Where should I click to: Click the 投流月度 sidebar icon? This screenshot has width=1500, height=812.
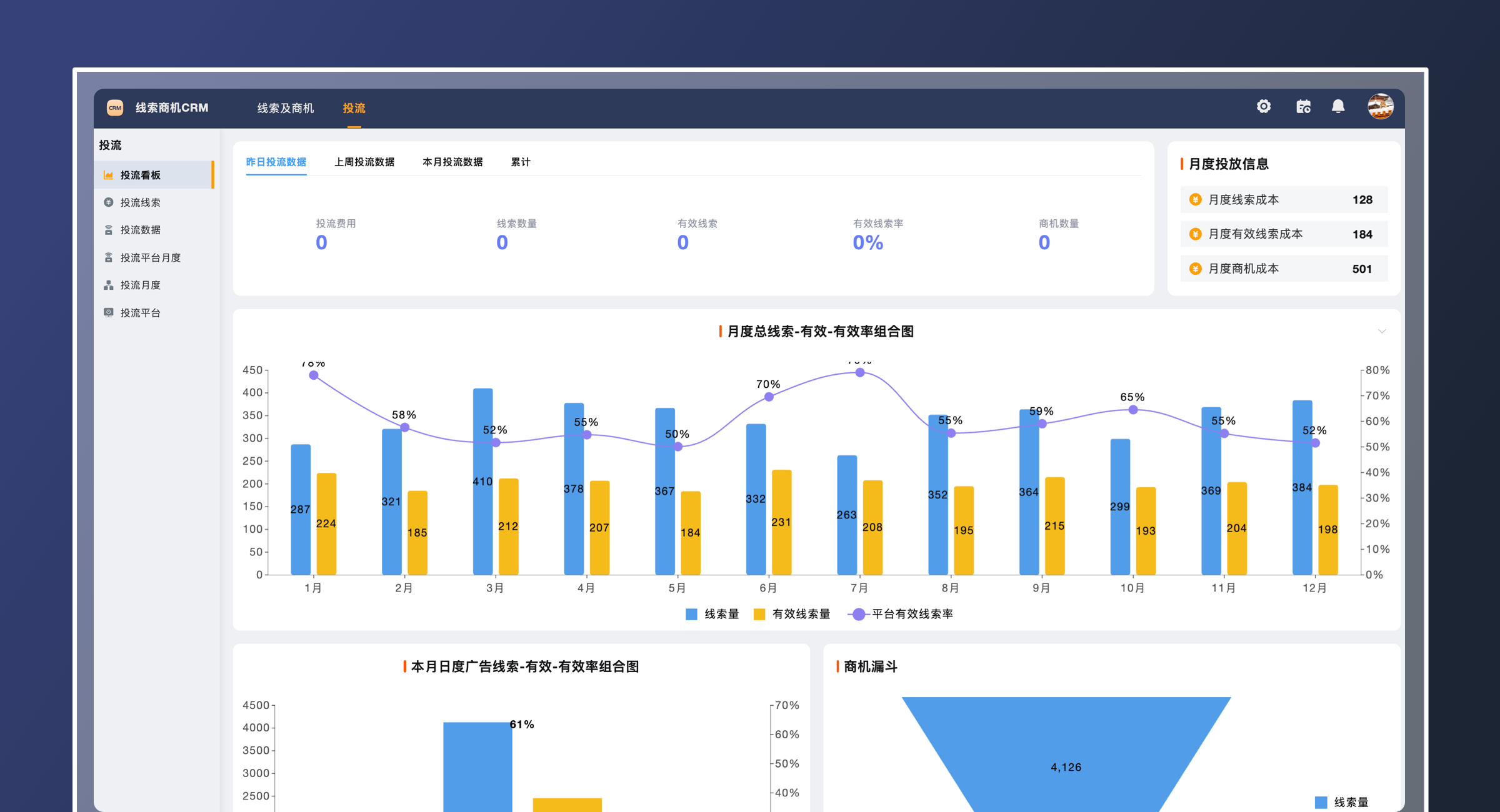coord(109,285)
